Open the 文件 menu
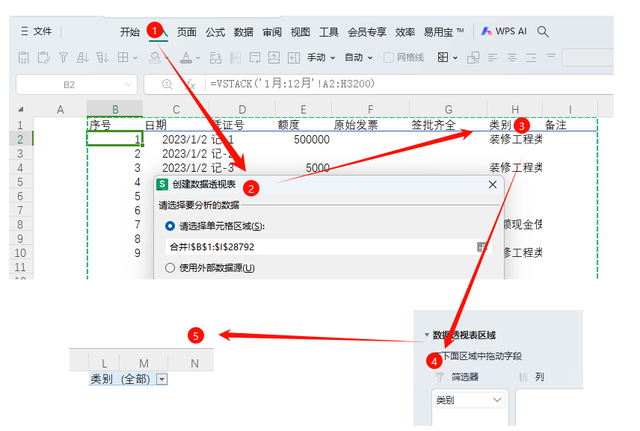This screenshot has width=640, height=431. coord(42,31)
